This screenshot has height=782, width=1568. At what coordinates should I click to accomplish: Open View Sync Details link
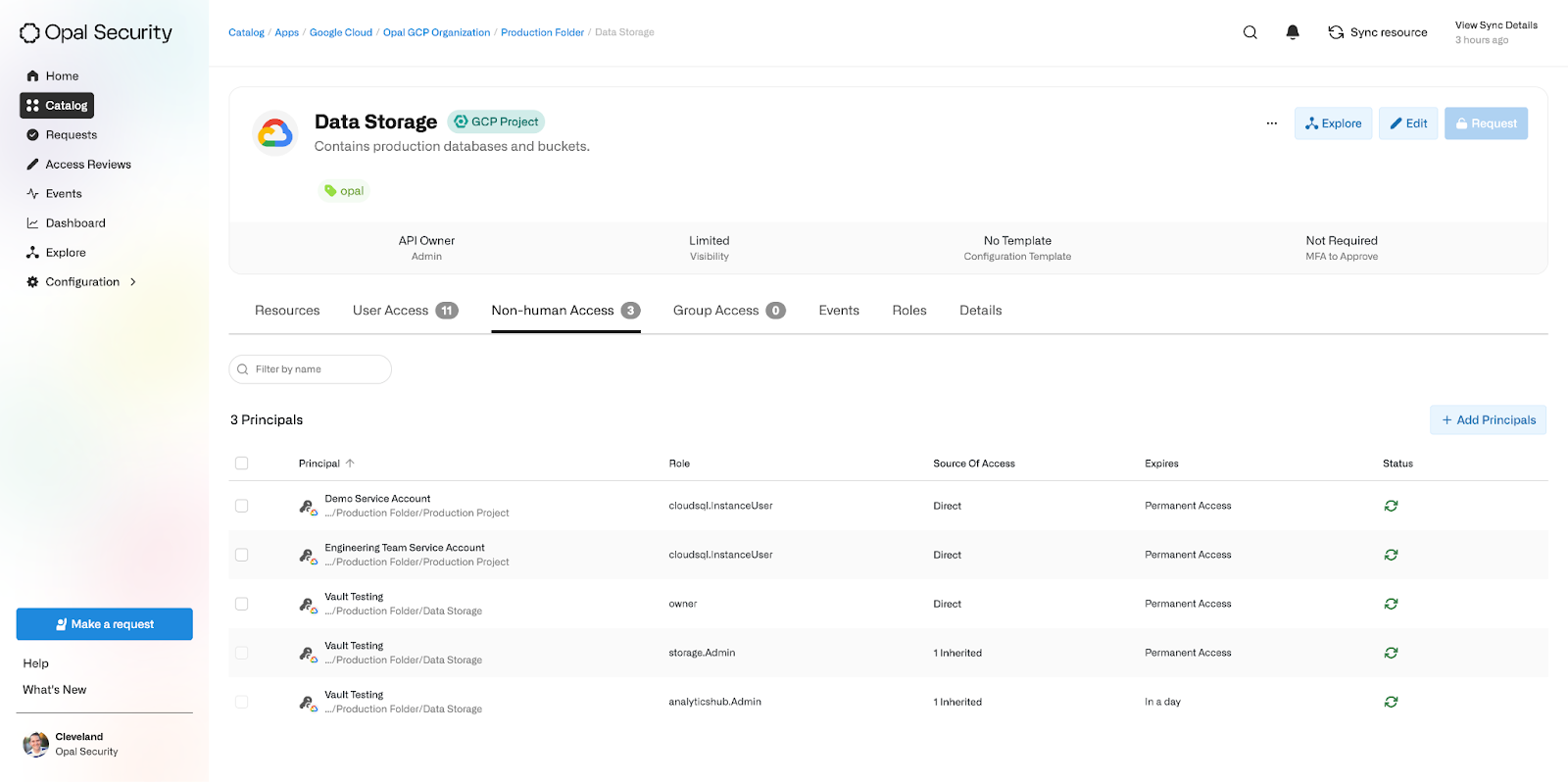[x=1495, y=25]
